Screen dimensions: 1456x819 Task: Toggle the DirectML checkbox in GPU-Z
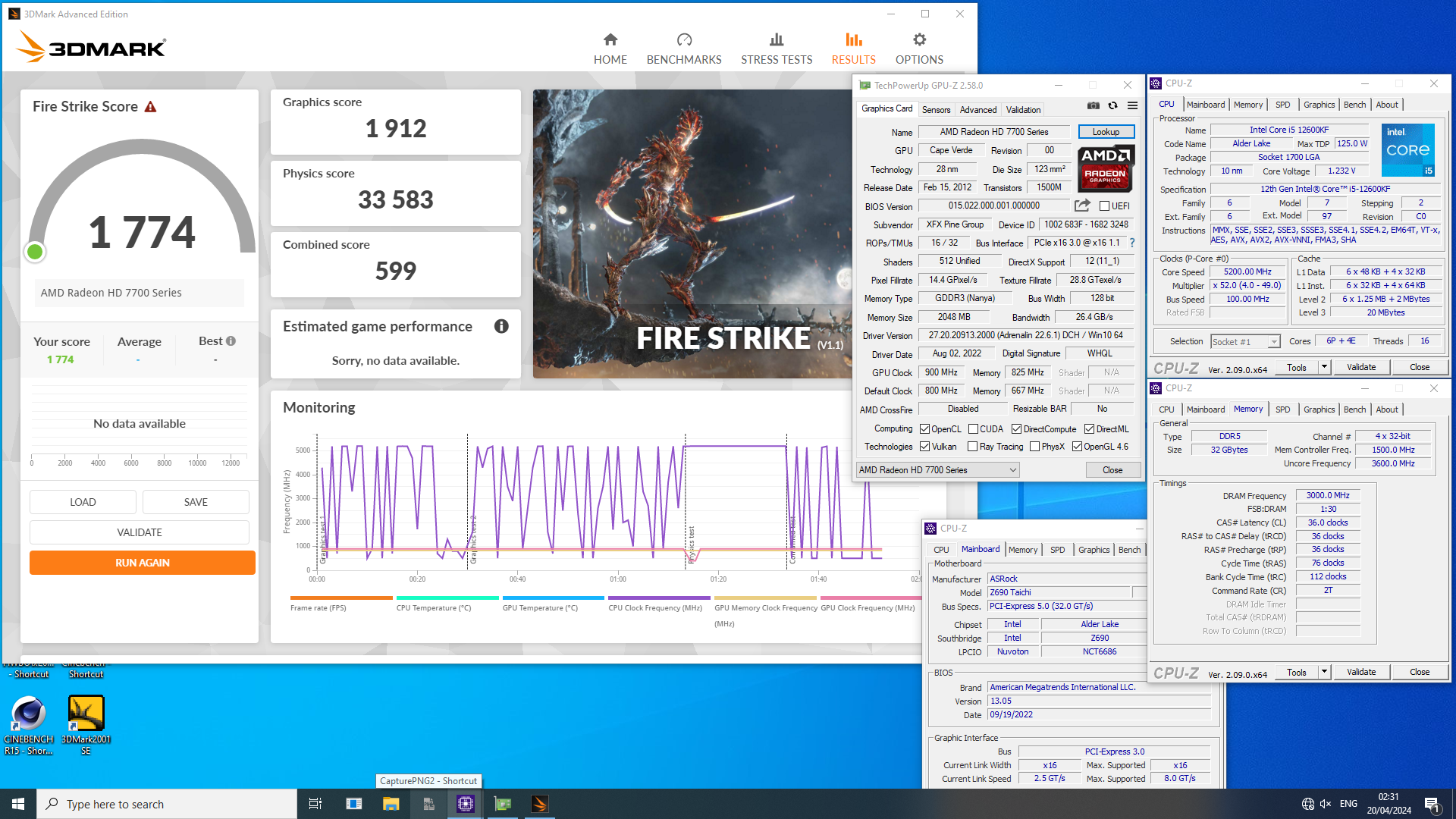[1089, 429]
